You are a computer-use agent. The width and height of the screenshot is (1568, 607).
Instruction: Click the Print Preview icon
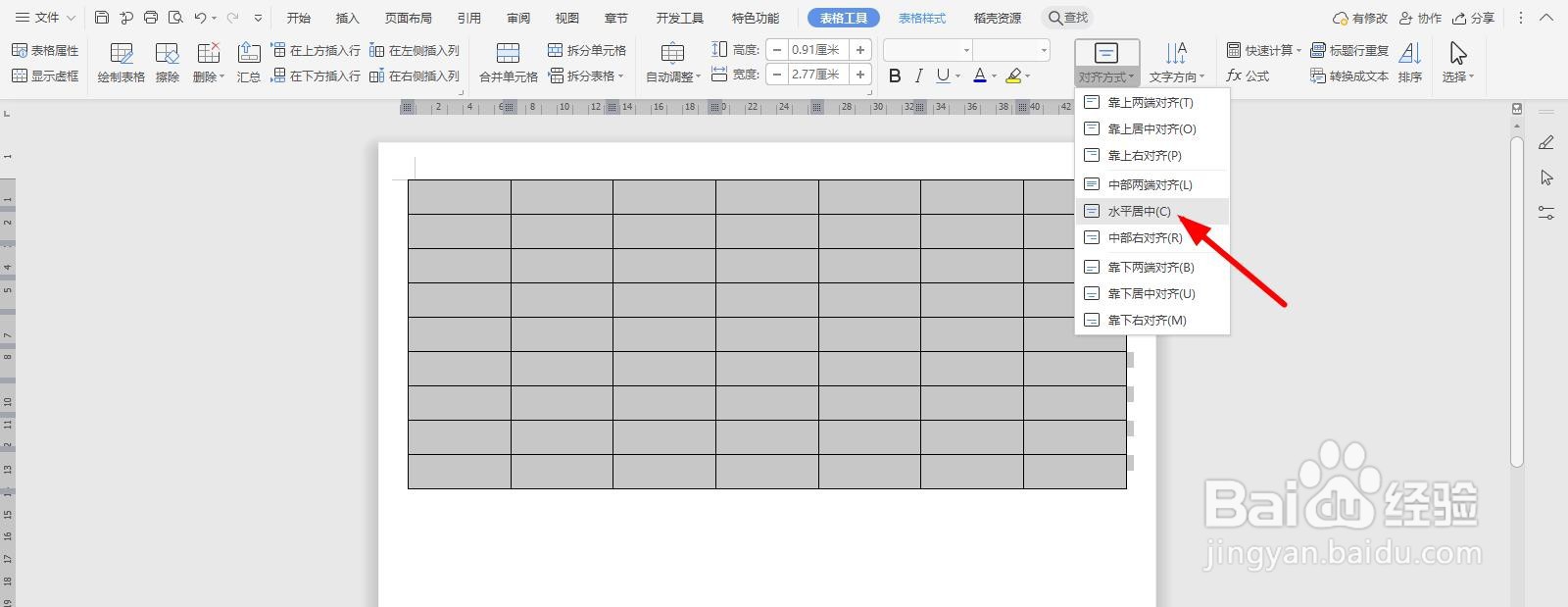[175, 18]
